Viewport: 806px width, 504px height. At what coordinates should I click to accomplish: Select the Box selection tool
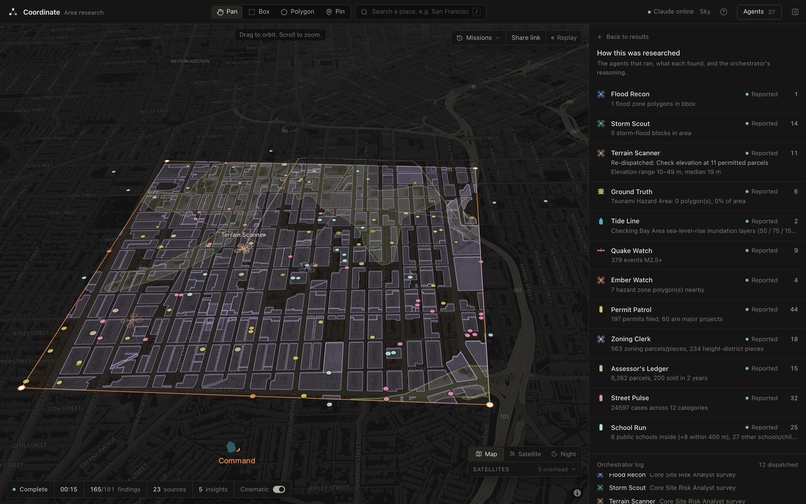tap(259, 12)
